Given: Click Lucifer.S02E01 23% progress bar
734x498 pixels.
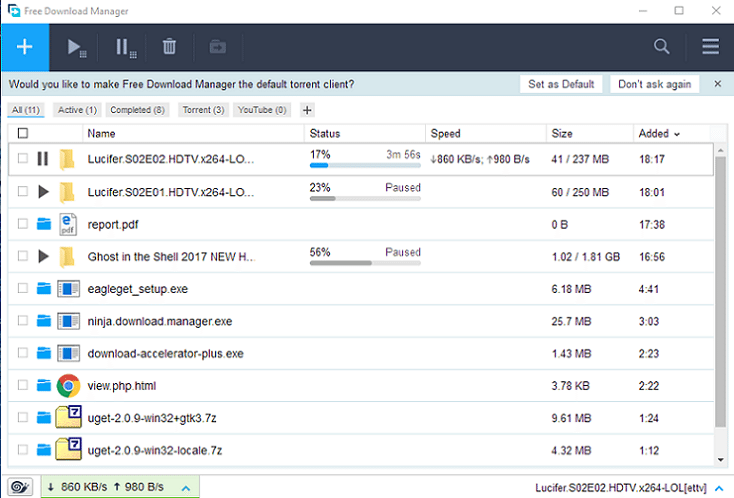Looking at the screenshot, I should [365, 198].
